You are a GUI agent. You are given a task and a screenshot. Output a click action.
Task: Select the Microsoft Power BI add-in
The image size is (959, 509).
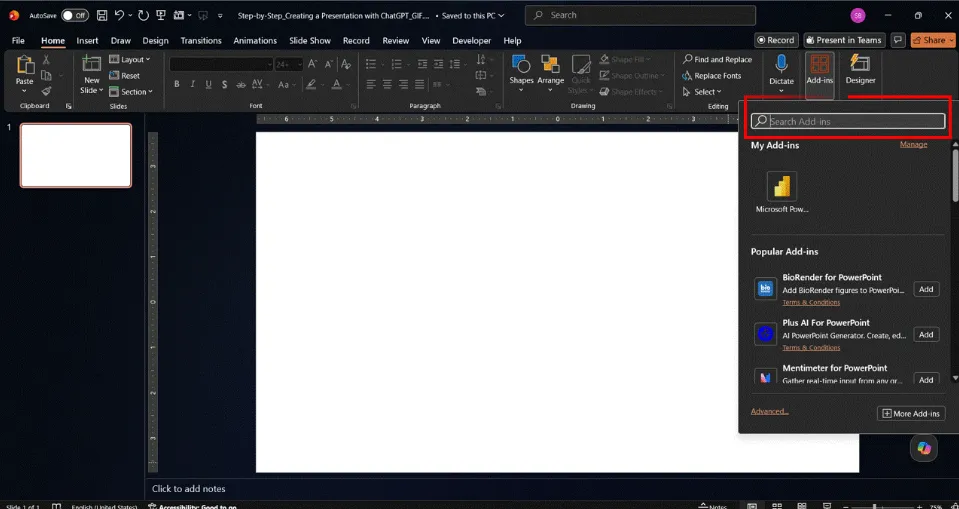pyautogui.click(x=782, y=193)
